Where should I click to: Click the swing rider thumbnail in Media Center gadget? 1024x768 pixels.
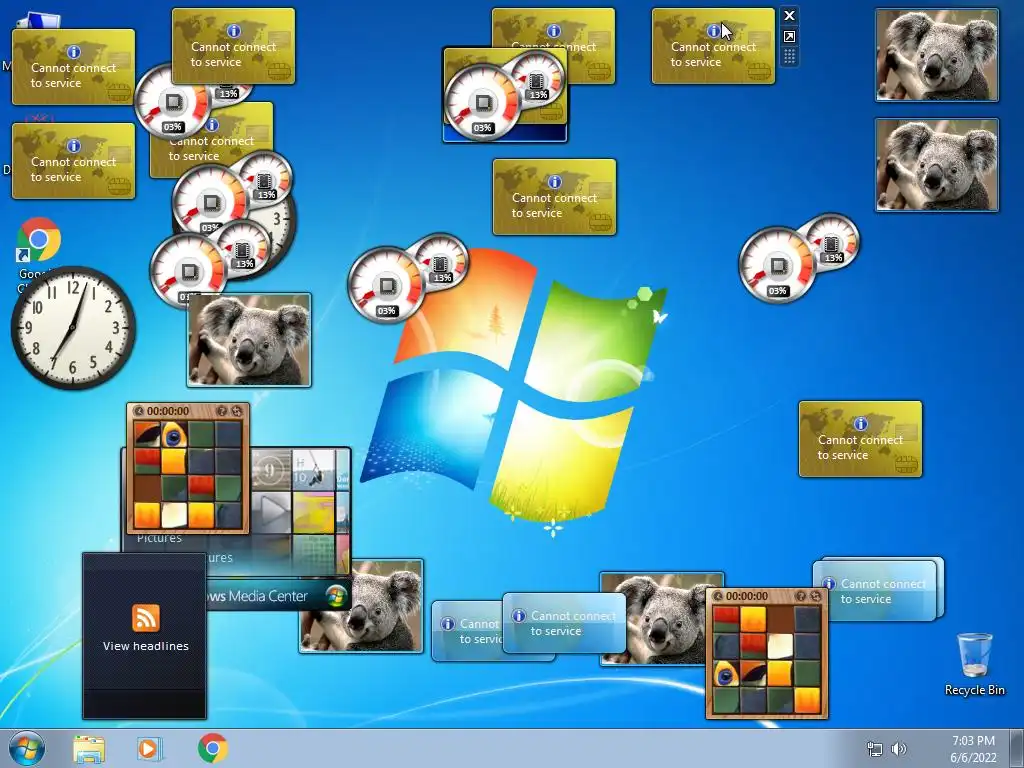(x=313, y=470)
